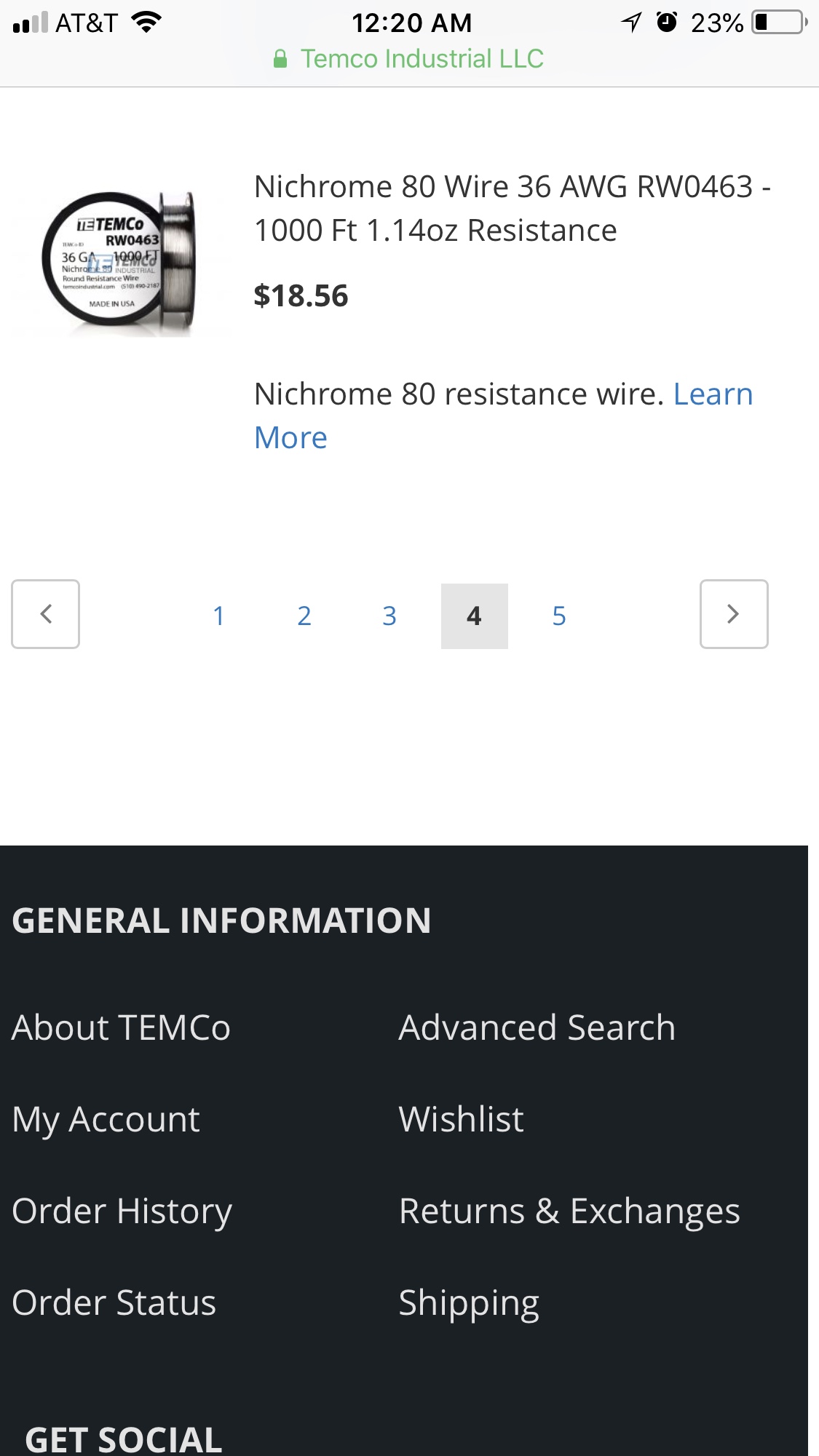This screenshot has width=819, height=1456.
Task: Jump to results page 3
Action: 389,616
